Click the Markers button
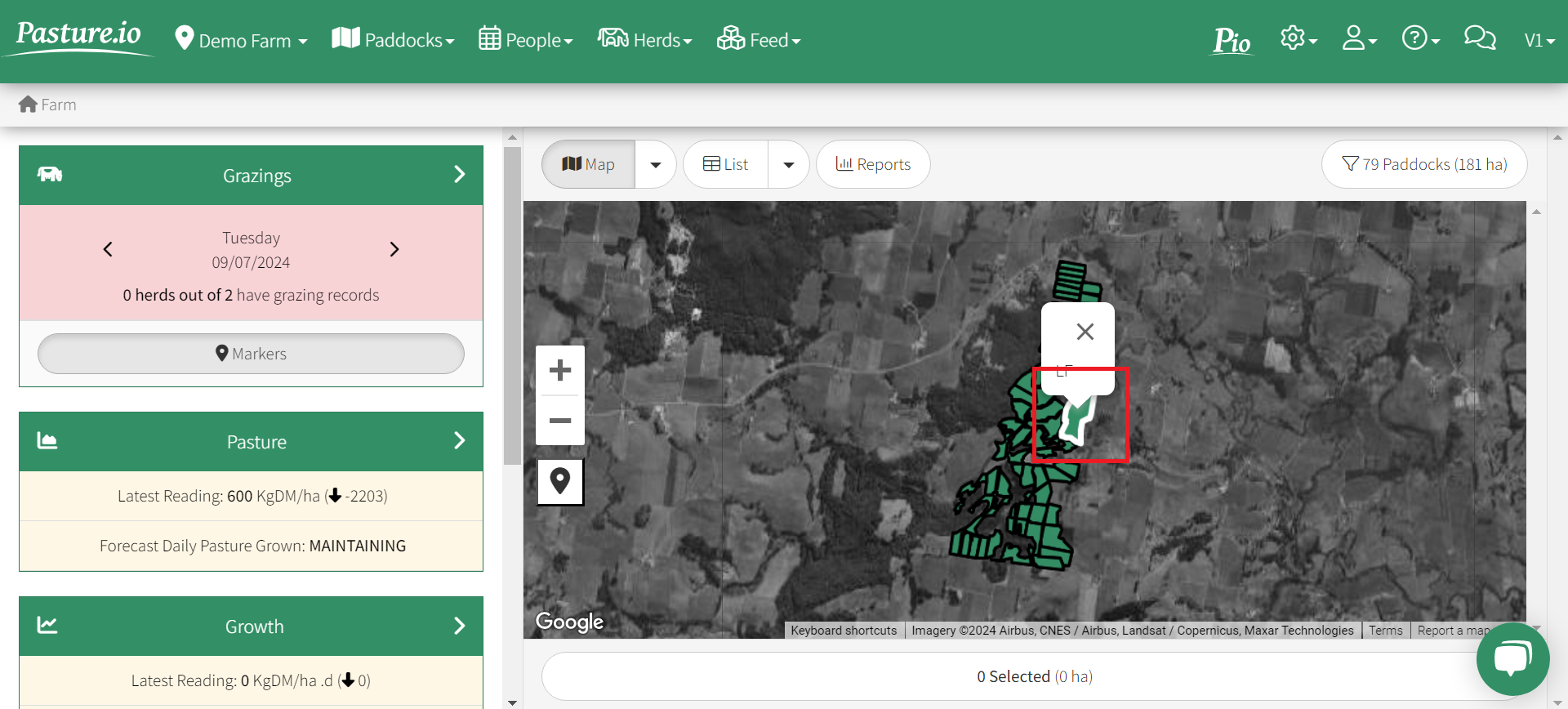 251,354
